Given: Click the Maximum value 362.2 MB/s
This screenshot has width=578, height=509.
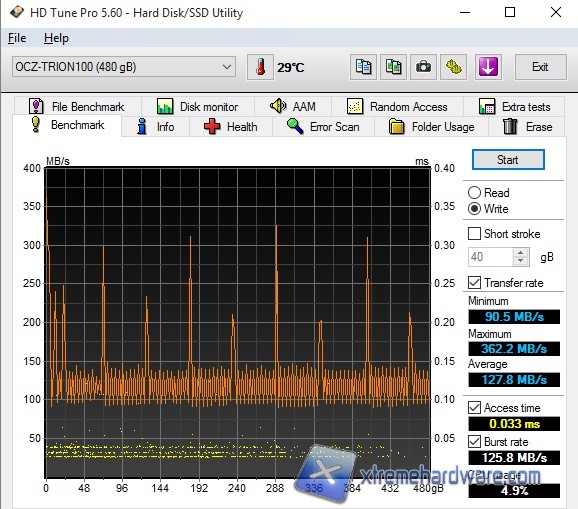Looking at the screenshot, I should click(x=514, y=349).
